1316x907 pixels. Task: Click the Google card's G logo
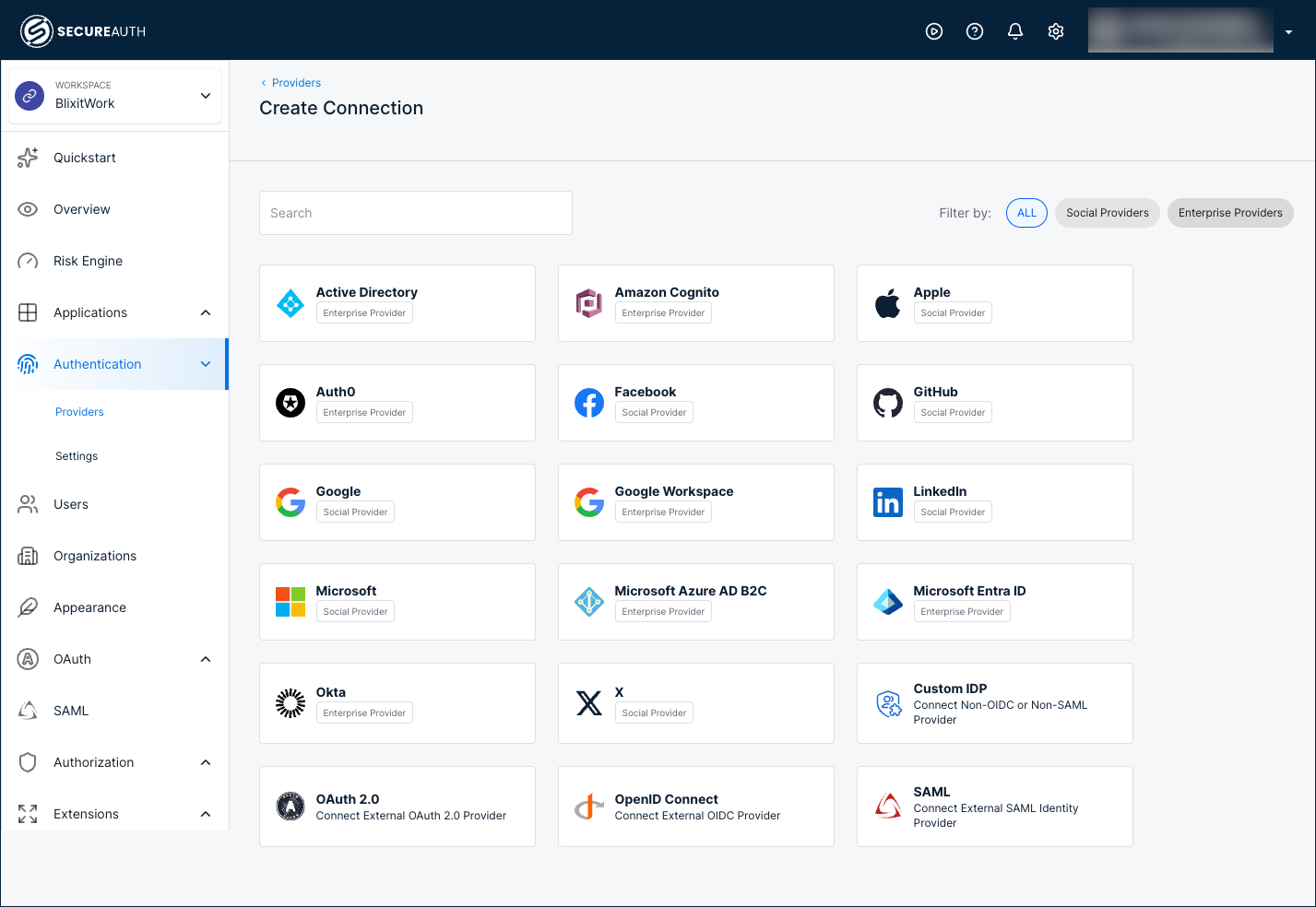coord(290,502)
